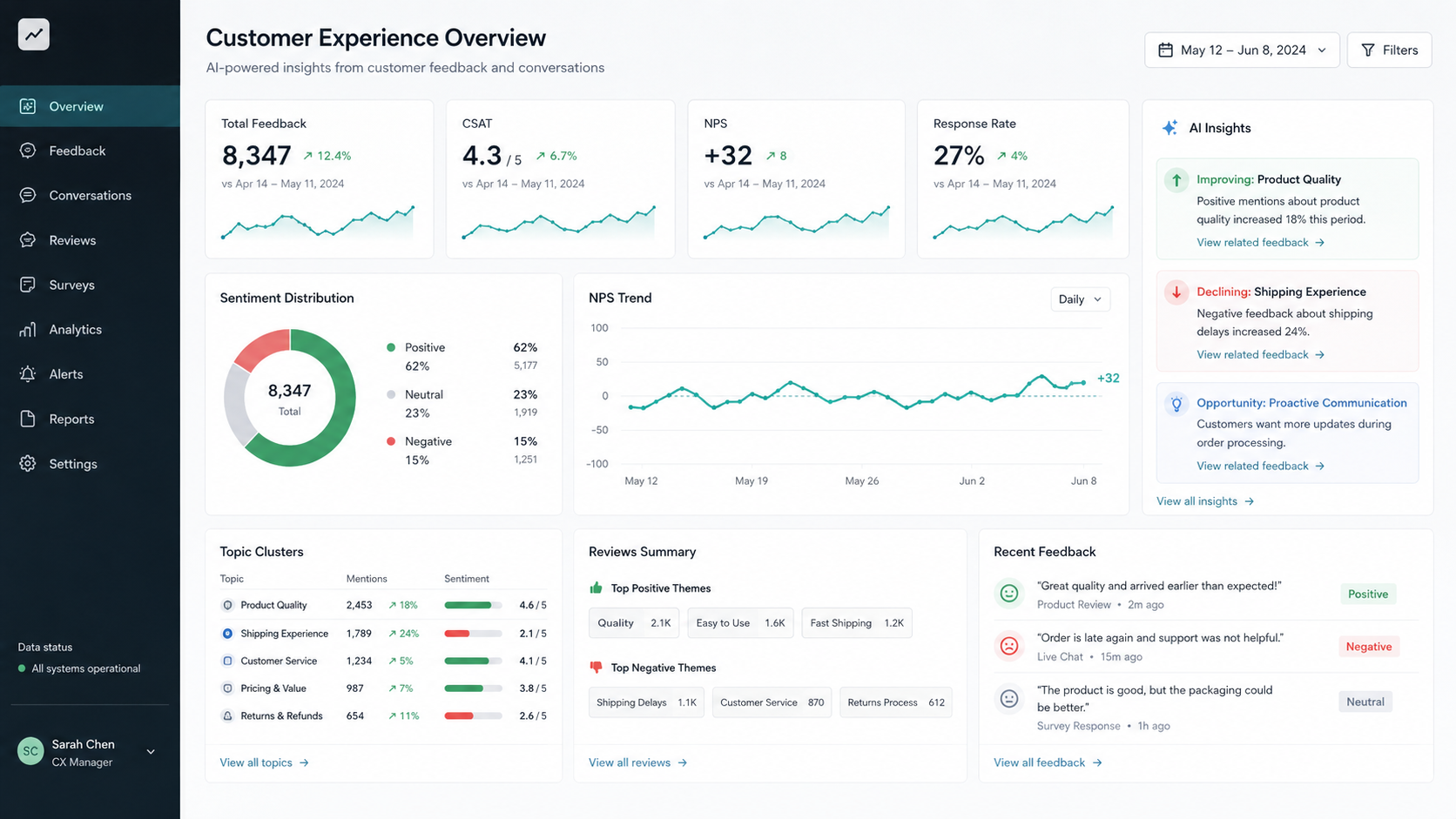This screenshot has height=819, width=1456.
Task: Click the Customer Service 870 chip
Action: click(x=772, y=702)
